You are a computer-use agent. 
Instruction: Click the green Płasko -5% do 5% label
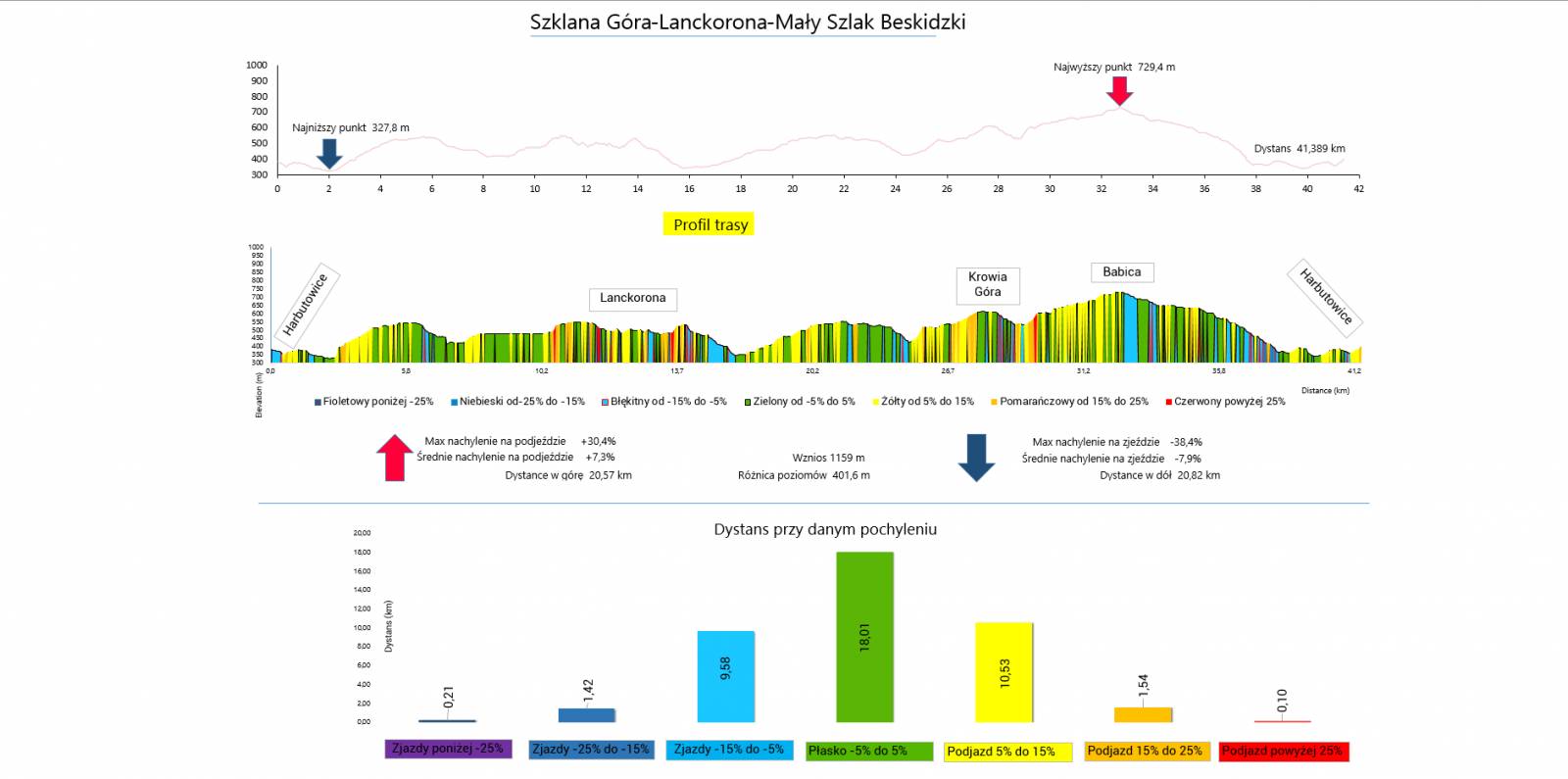coord(857,752)
